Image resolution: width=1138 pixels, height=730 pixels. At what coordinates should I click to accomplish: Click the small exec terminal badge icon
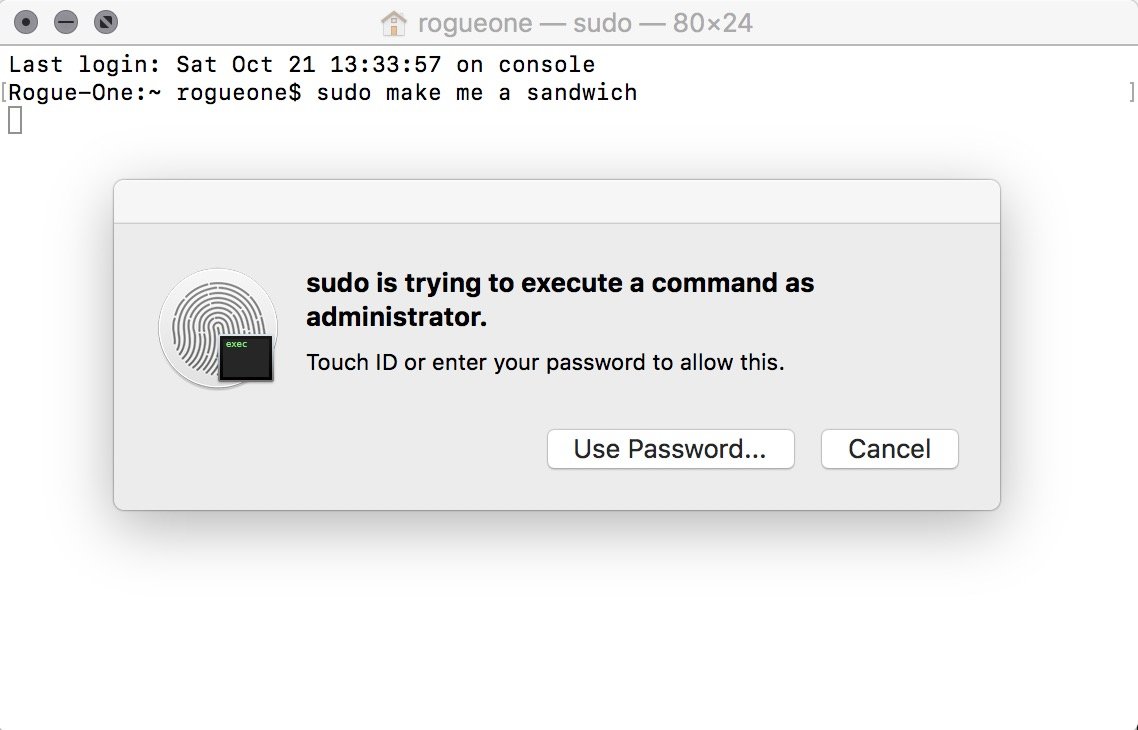pos(247,358)
